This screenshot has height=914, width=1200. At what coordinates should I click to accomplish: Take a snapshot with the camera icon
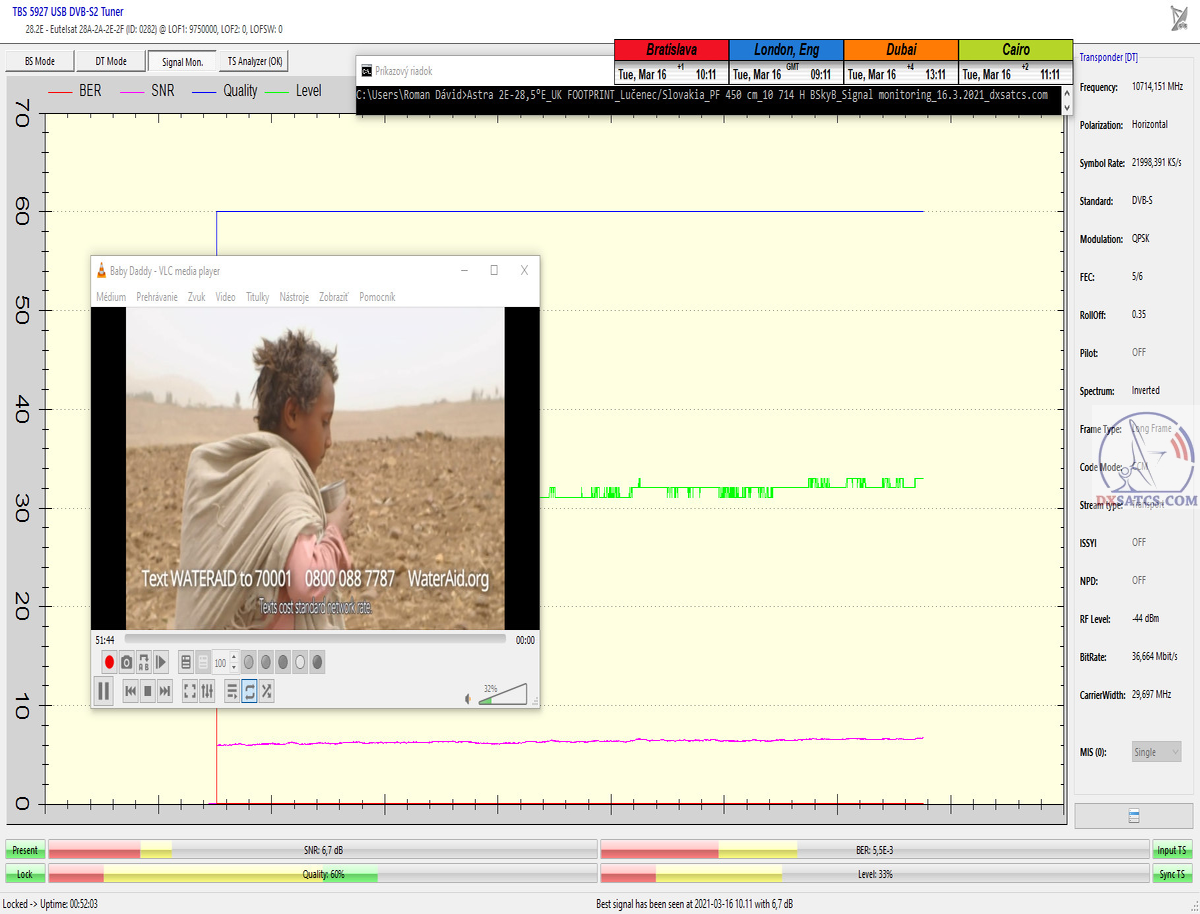coord(127,662)
